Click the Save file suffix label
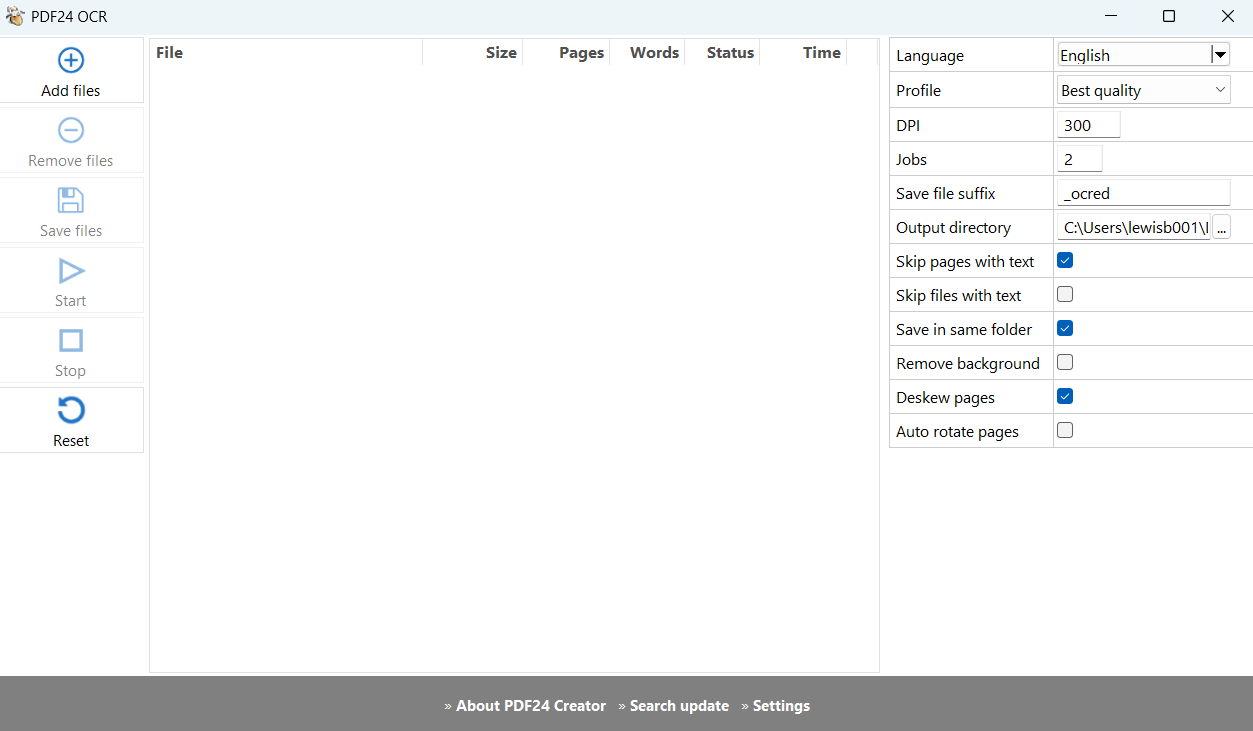Image resolution: width=1253 pixels, height=731 pixels. pyautogui.click(x=946, y=193)
